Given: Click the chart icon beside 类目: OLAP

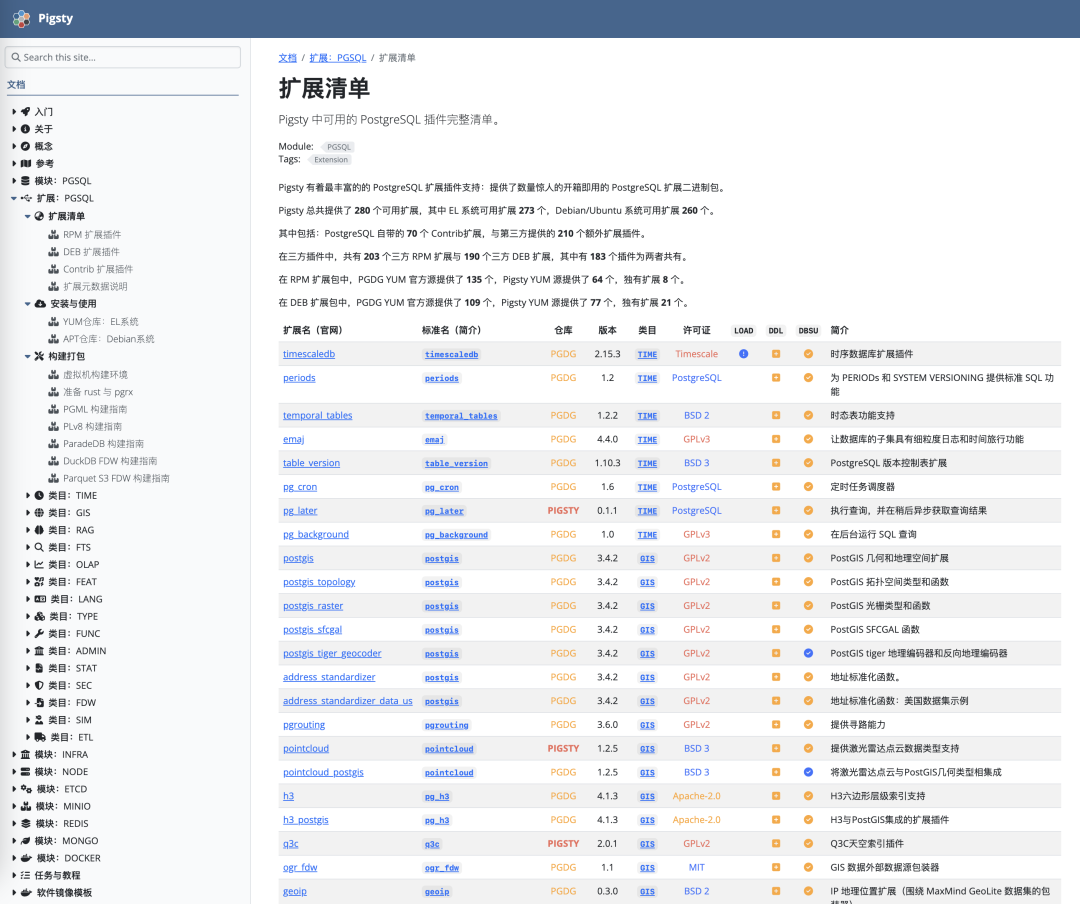Looking at the screenshot, I should (39, 564).
